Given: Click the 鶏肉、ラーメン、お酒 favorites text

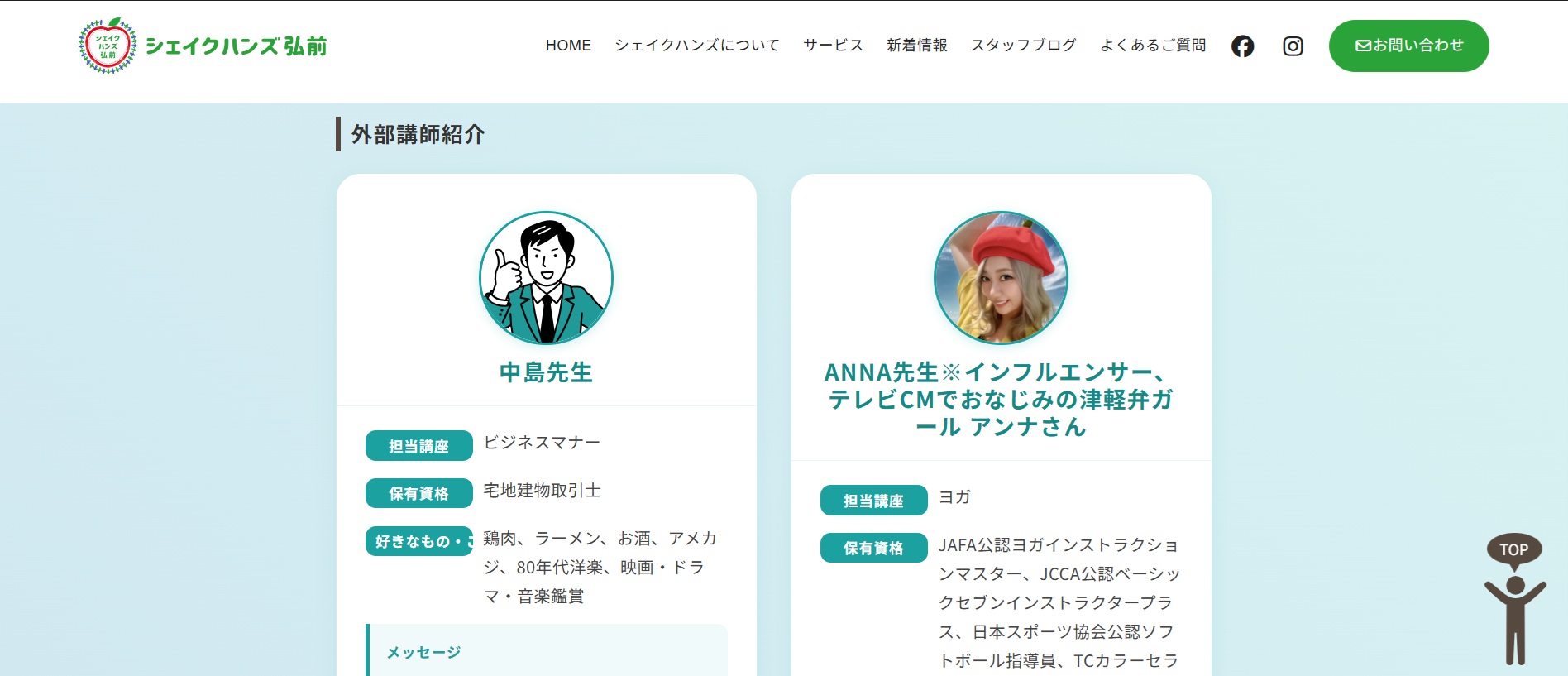Looking at the screenshot, I should tap(600, 568).
